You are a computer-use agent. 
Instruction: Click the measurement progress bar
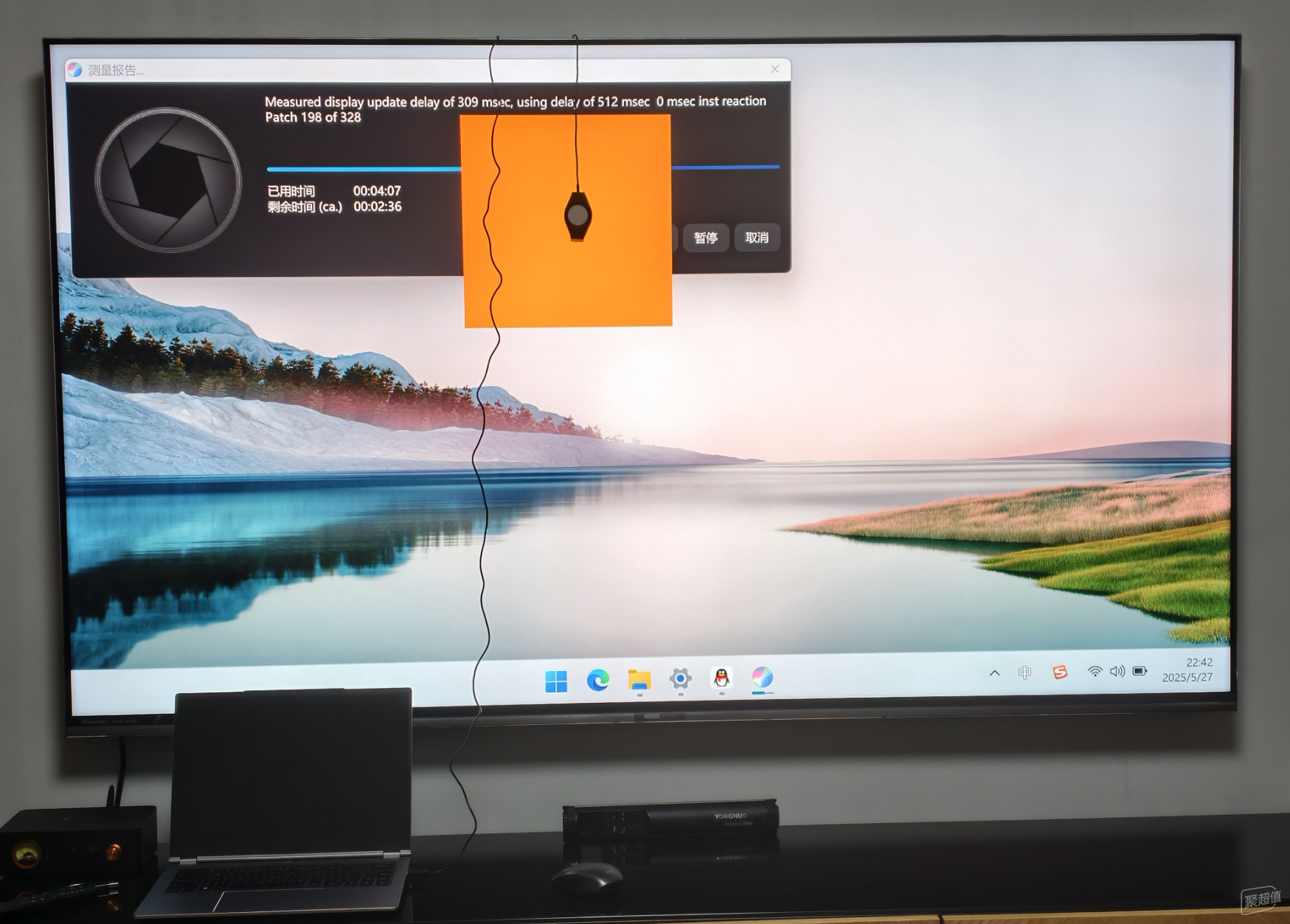[523, 168]
